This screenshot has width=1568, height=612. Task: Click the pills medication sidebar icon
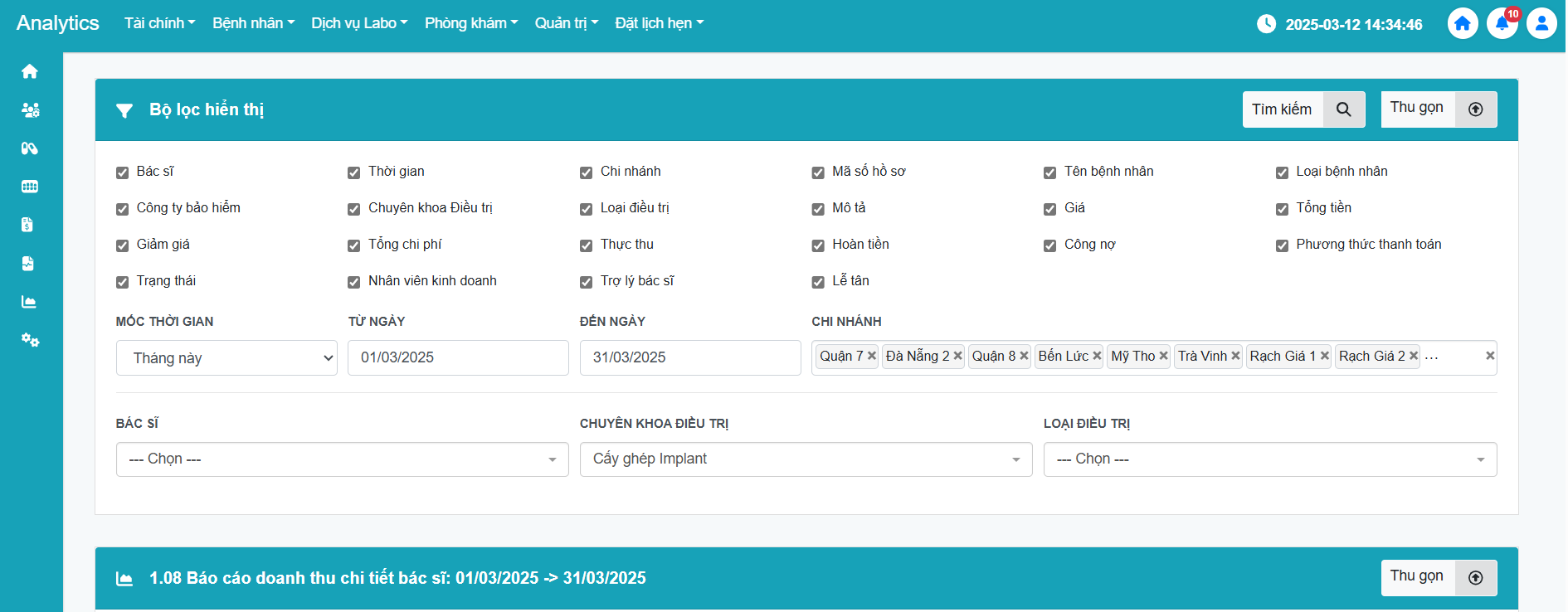pos(30,148)
